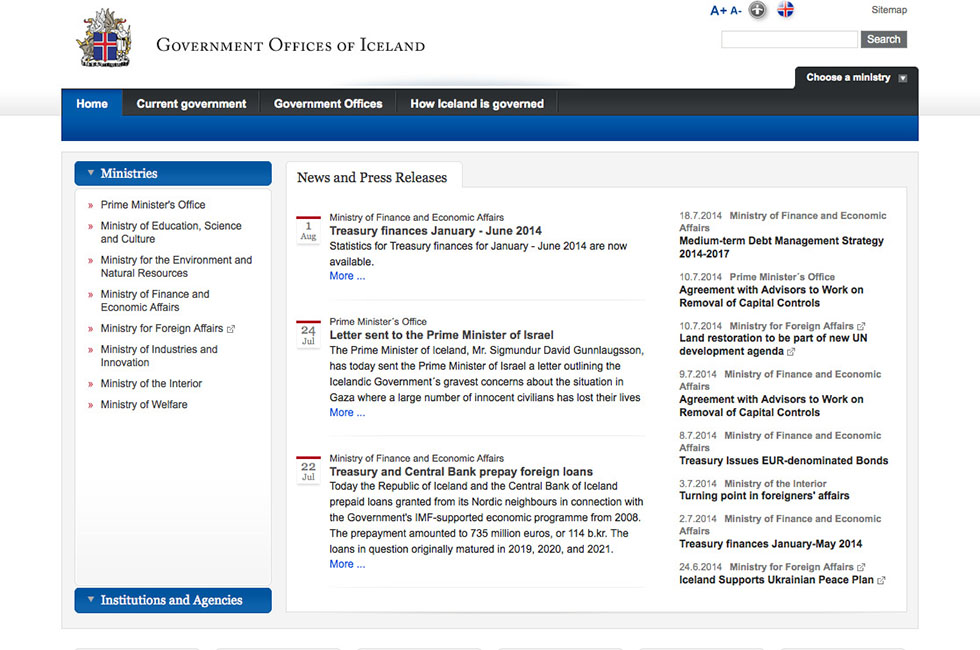Click 3.7.2014 Ministry of the Interior label
Image resolution: width=980 pixels, height=650 pixels.
[x=752, y=484]
